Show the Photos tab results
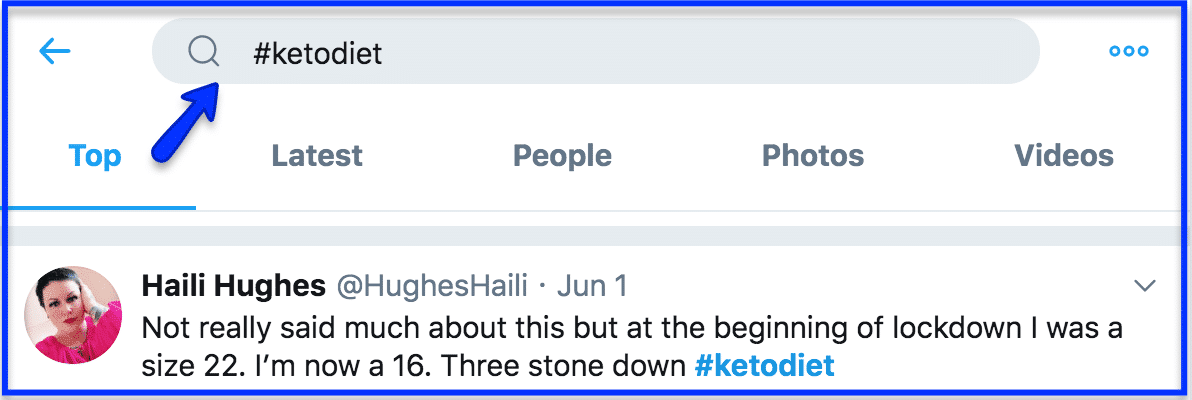Viewport: 1192px width, 400px height. pyautogui.click(x=813, y=156)
